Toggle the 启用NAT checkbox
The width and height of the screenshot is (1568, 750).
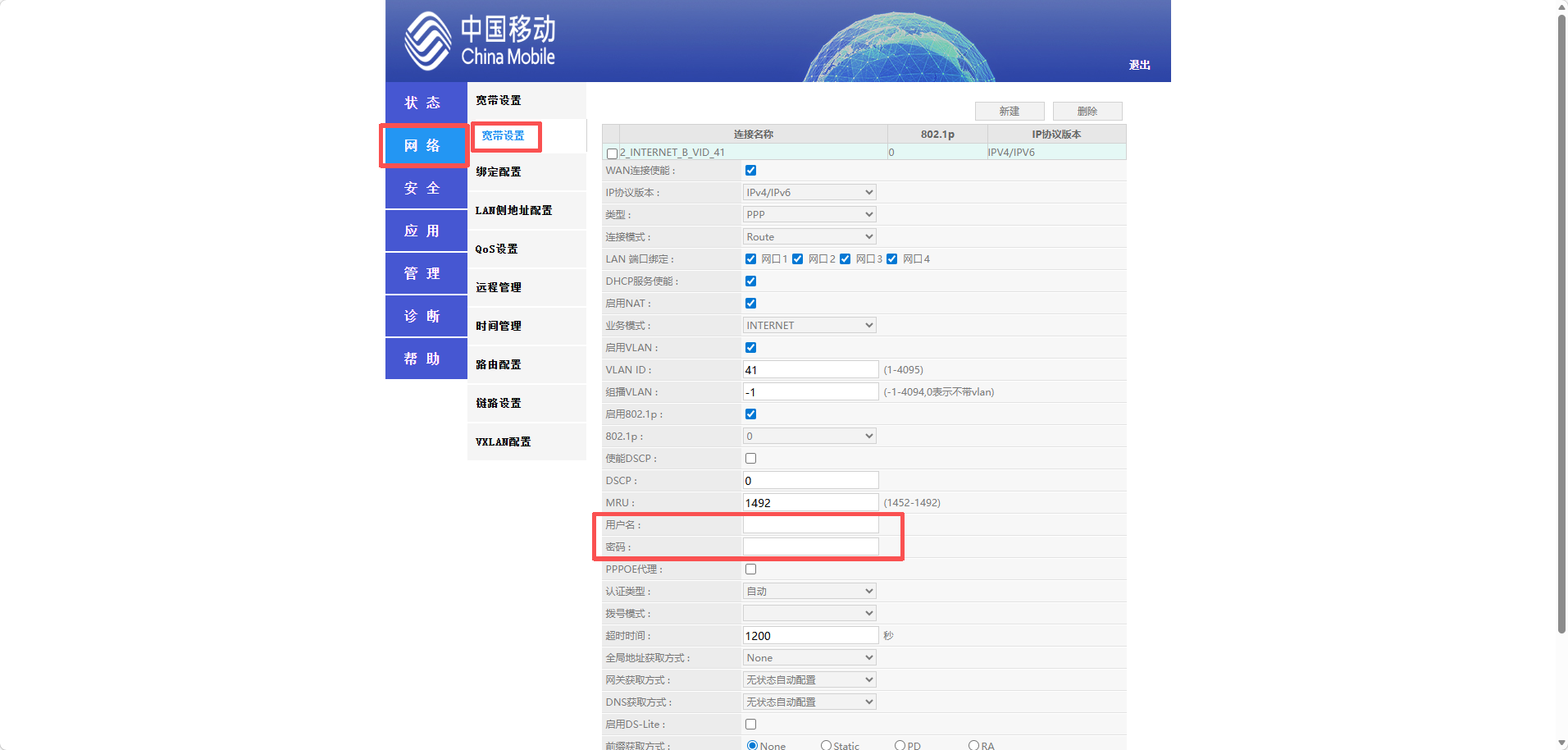coord(750,304)
